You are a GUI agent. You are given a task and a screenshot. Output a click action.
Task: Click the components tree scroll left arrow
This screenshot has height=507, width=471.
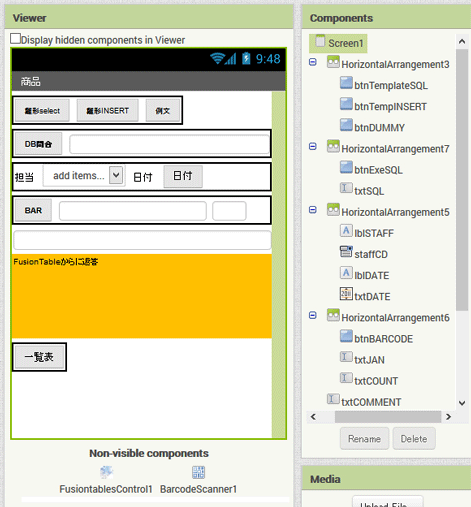pos(313,417)
